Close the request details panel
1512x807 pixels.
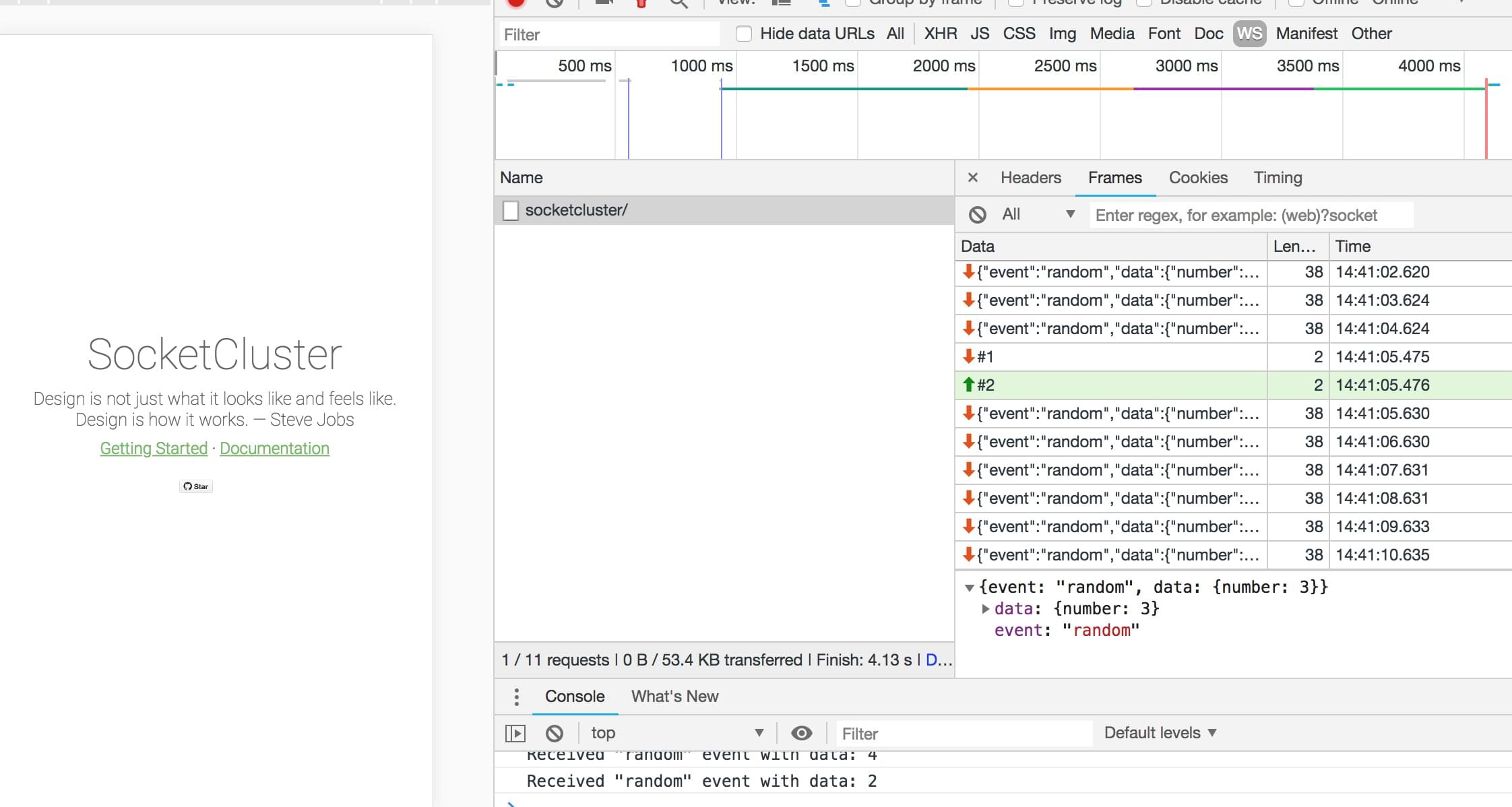click(x=972, y=178)
